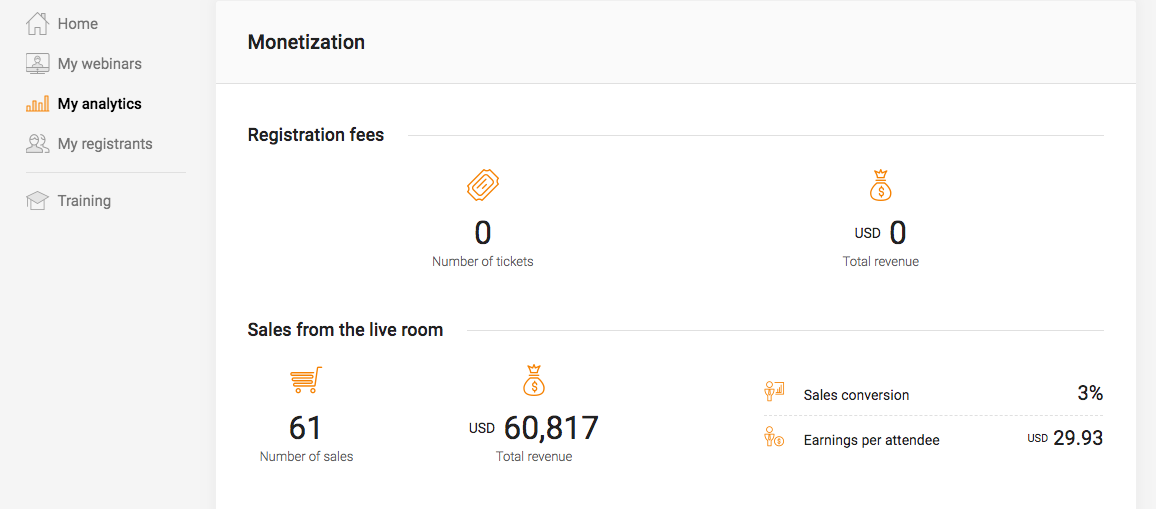Click the 3% sales conversion value
Screen dimensions: 1156x509
[1090, 393]
